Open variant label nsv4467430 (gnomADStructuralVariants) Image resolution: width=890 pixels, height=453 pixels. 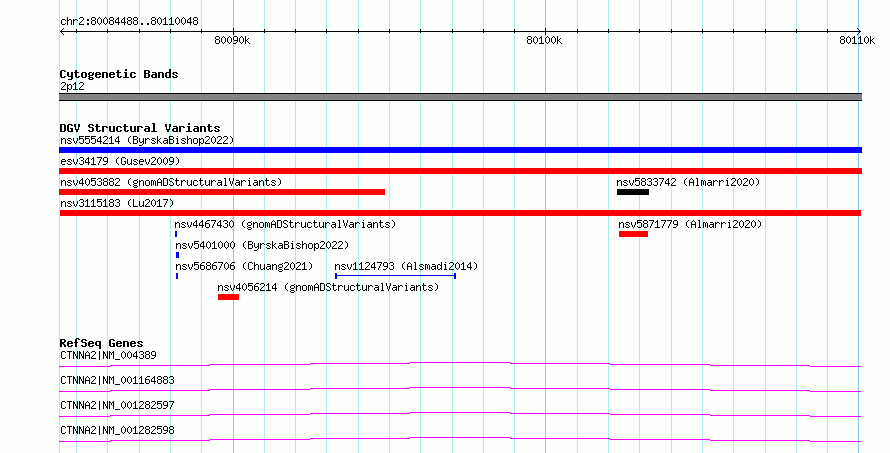pyautogui.click(x=285, y=224)
